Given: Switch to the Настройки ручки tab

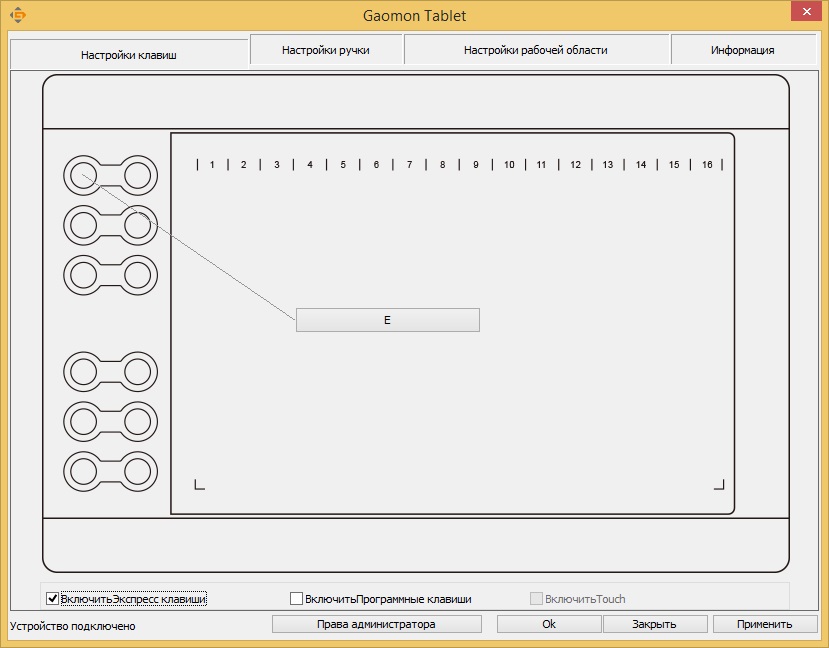Looking at the screenshot, I should [x=326, y=50].
